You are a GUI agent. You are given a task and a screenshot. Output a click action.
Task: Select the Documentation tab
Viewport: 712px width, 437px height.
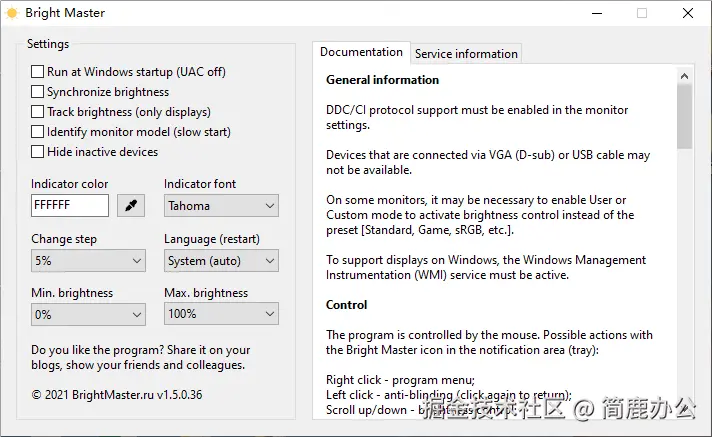point(361,52)
